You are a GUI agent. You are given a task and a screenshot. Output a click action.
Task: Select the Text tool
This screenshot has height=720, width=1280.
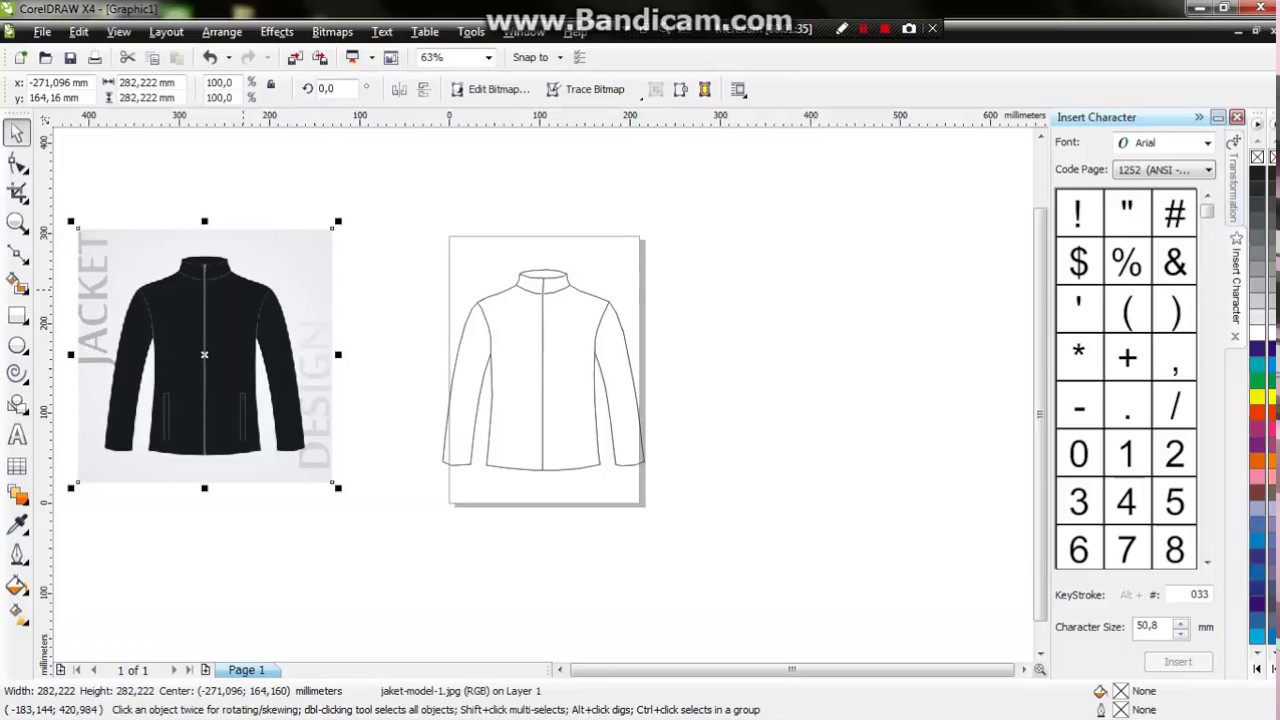click(17, 435)
